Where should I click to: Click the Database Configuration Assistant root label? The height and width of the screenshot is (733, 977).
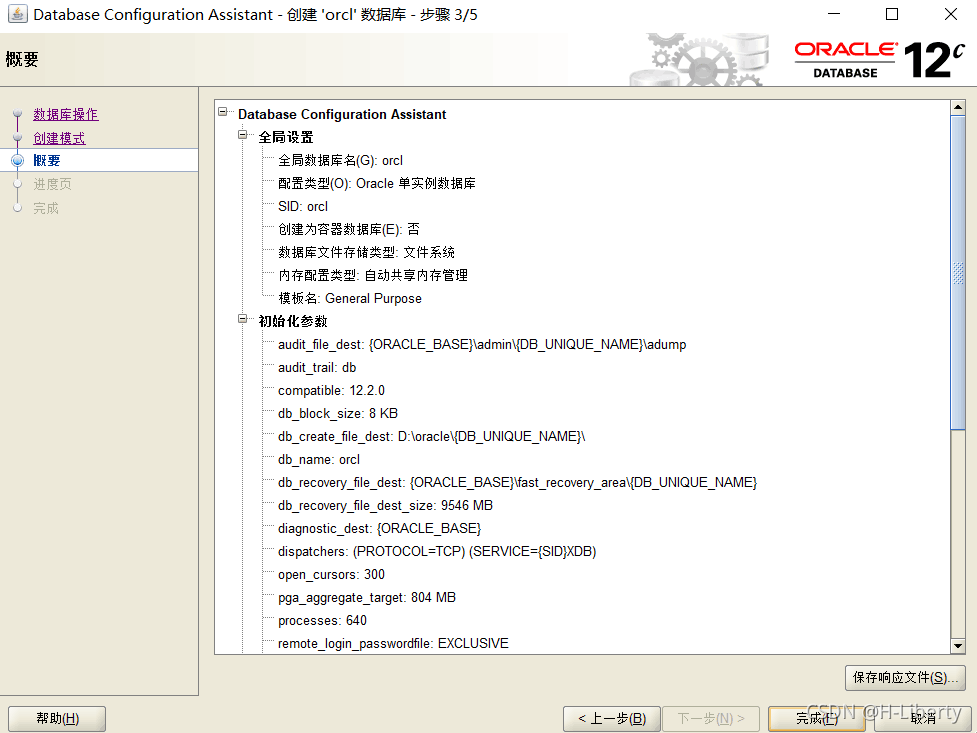tap(342, 115)
